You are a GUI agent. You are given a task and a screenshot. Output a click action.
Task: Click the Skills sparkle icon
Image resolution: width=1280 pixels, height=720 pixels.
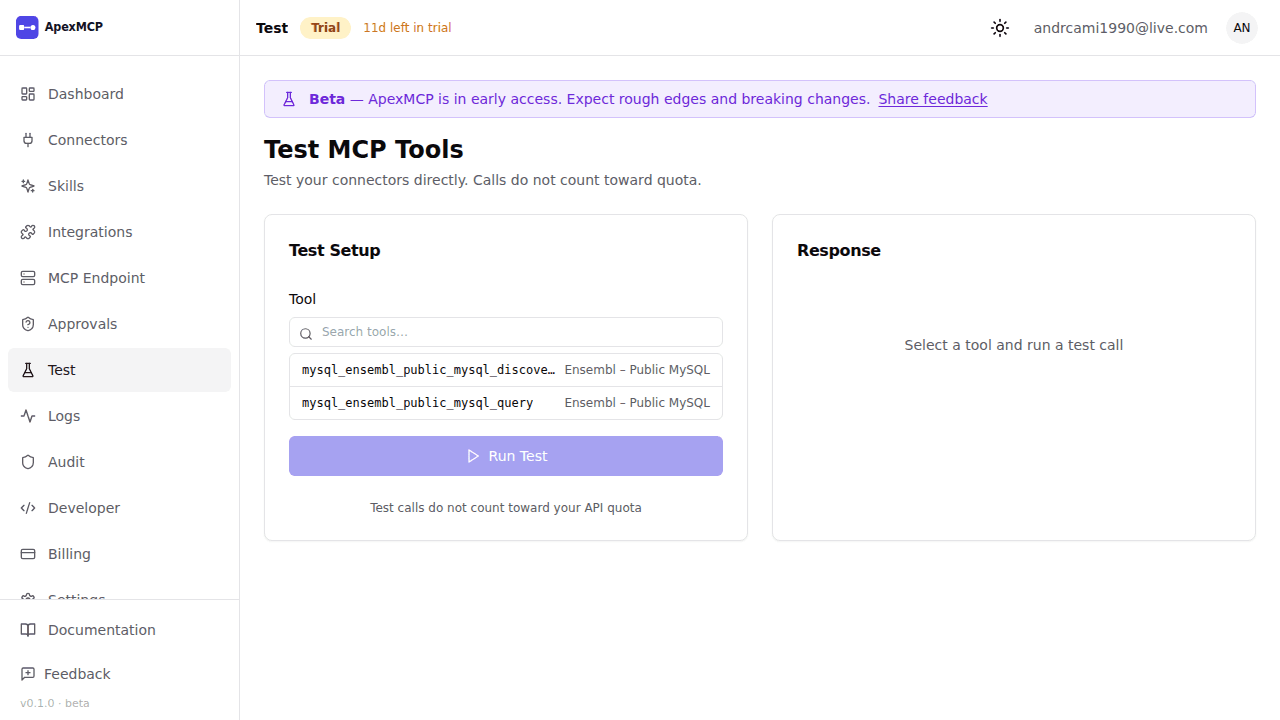click(x=28, y=186)
